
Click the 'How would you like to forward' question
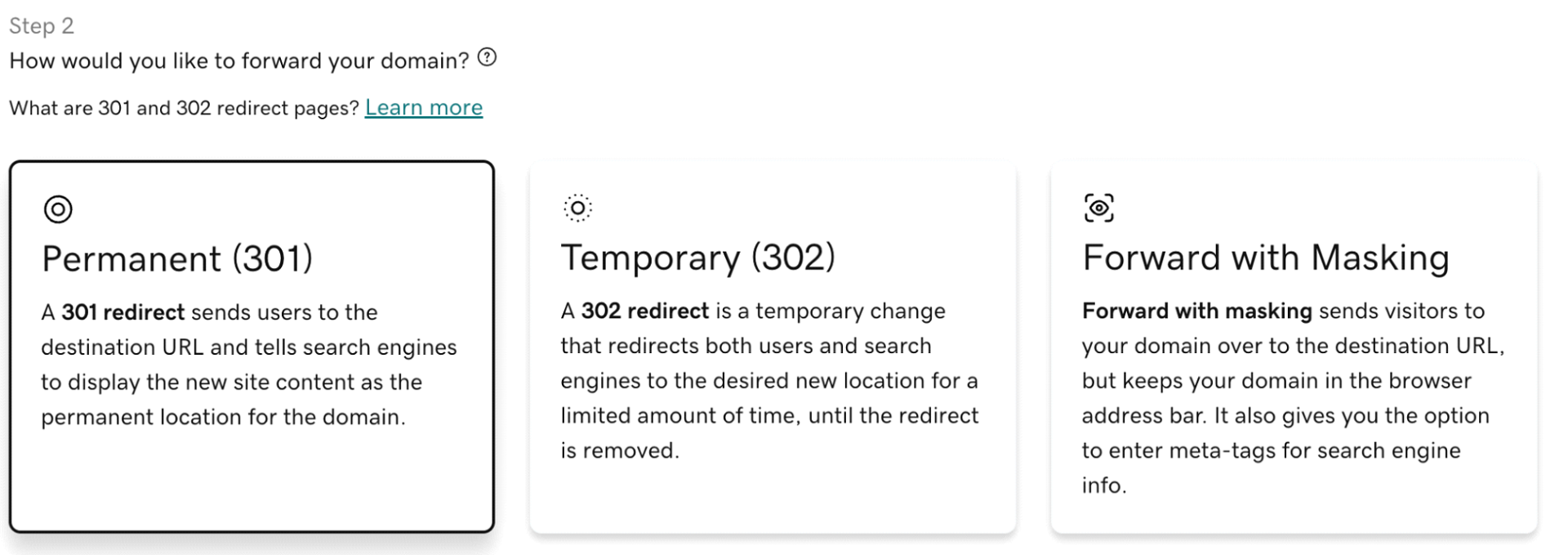coord(239,60)
